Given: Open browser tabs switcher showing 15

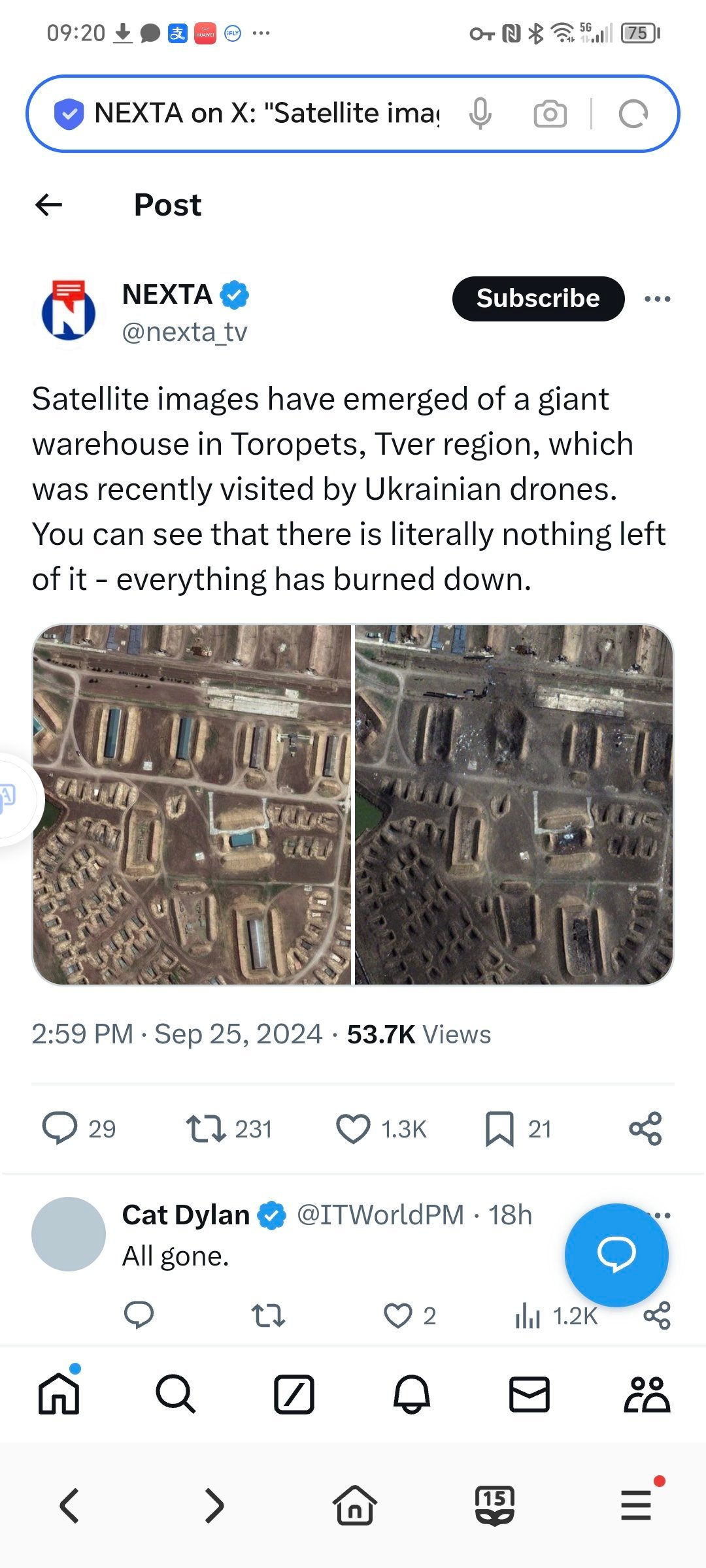Looking at the screenshot, I should (x=495, y=1505).
